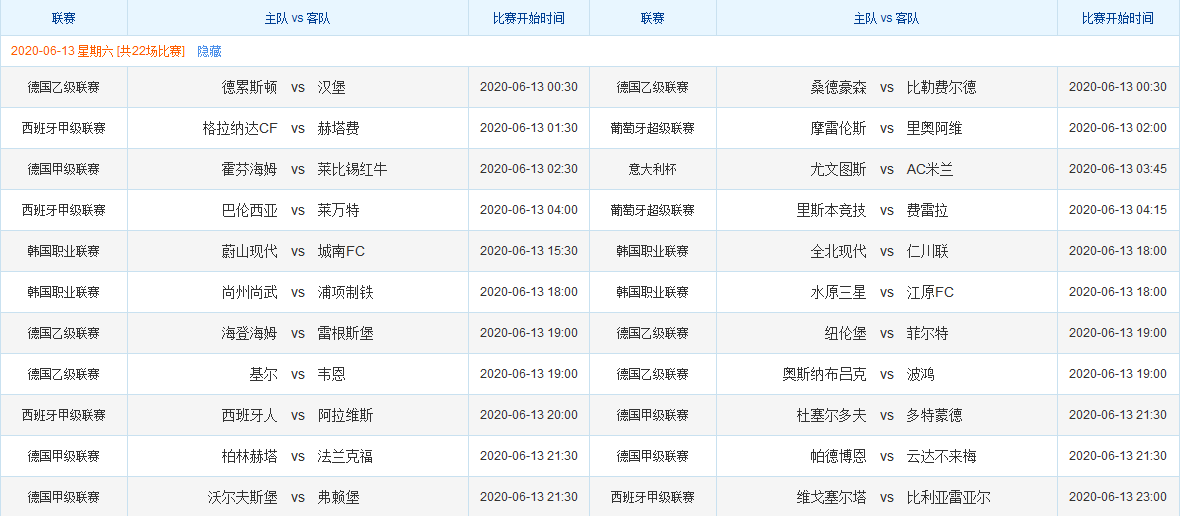This screenshot has width=1181, height=516.
Task: Select the team 奥斯纳布吕克
Action: [824, 374]
